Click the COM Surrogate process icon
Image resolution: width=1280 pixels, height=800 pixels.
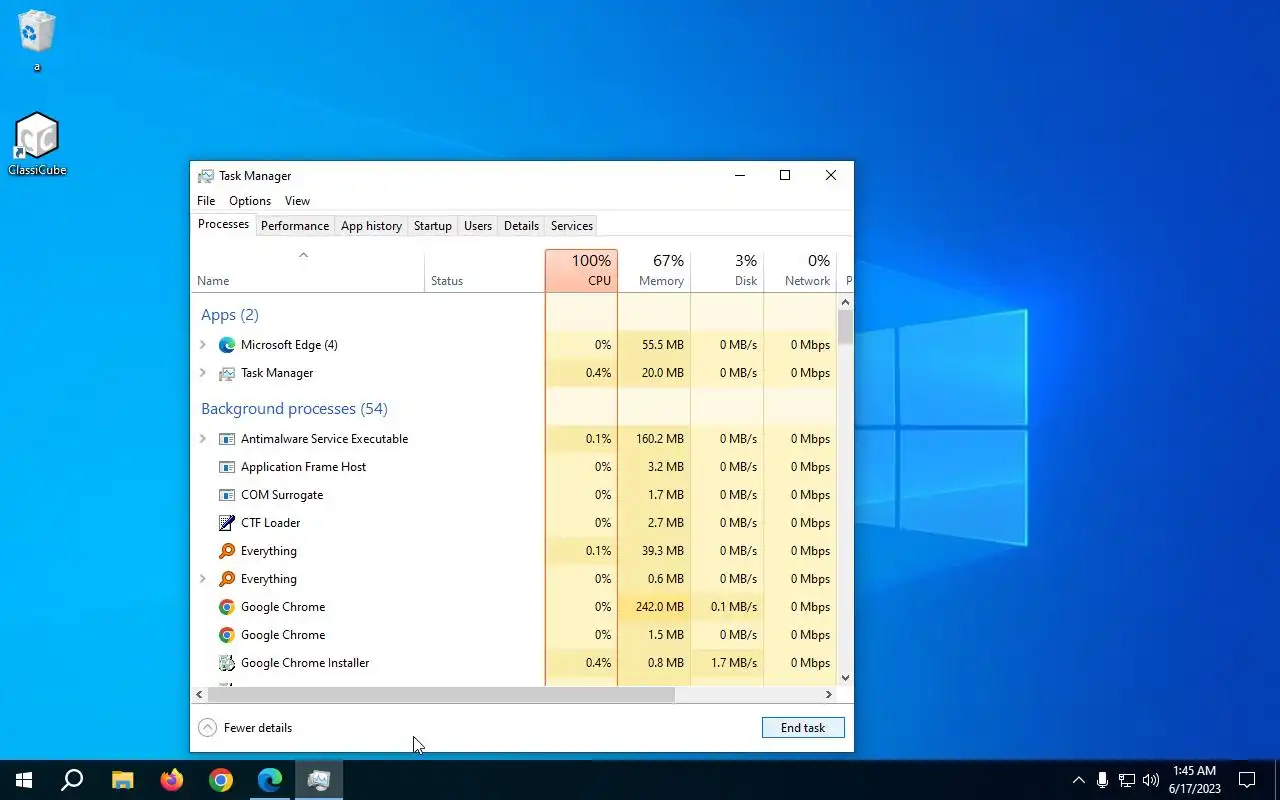227,495
